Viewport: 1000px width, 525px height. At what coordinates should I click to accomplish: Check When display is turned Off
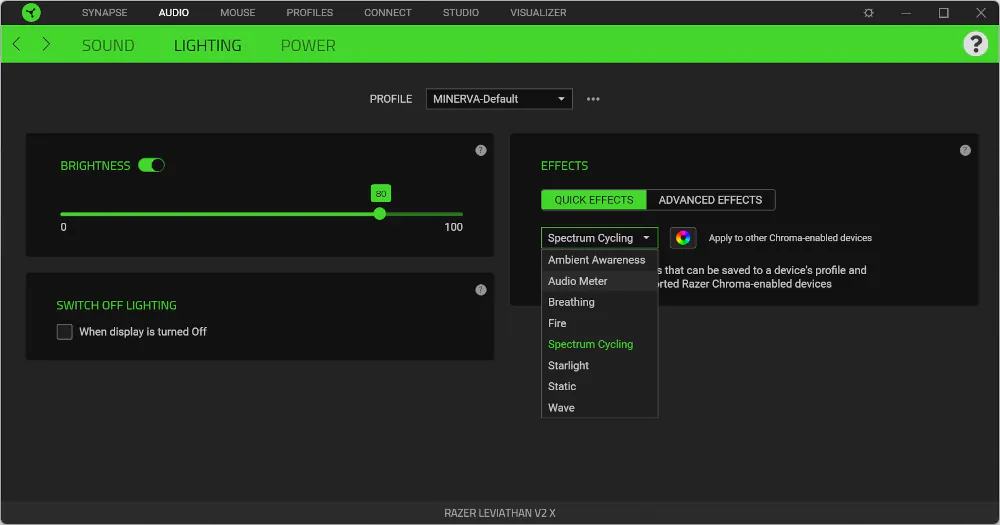64,332
